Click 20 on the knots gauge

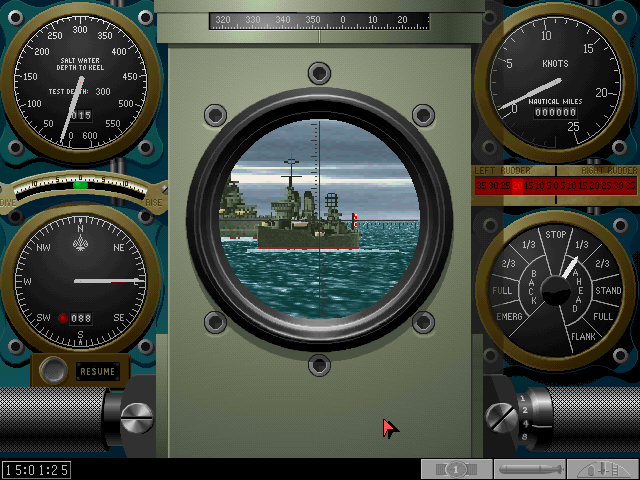coord(601,93)
